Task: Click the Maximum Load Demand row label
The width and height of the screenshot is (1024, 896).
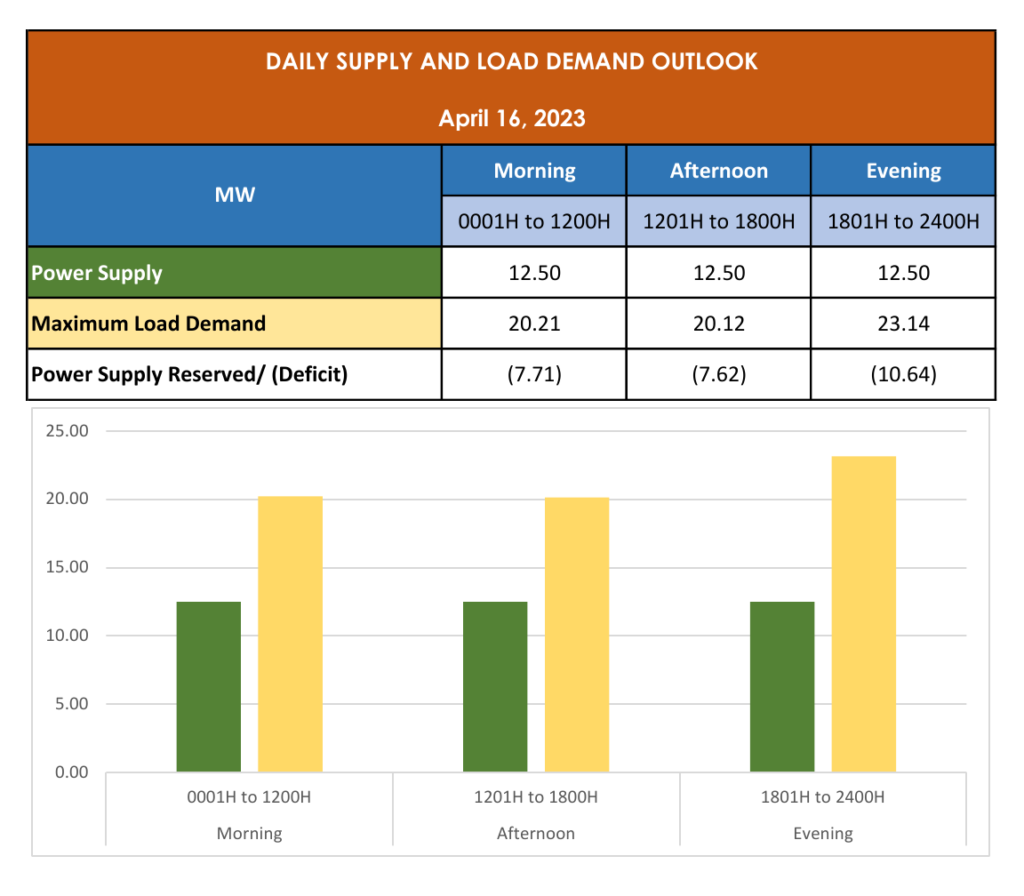Action: tap(148, 324)
